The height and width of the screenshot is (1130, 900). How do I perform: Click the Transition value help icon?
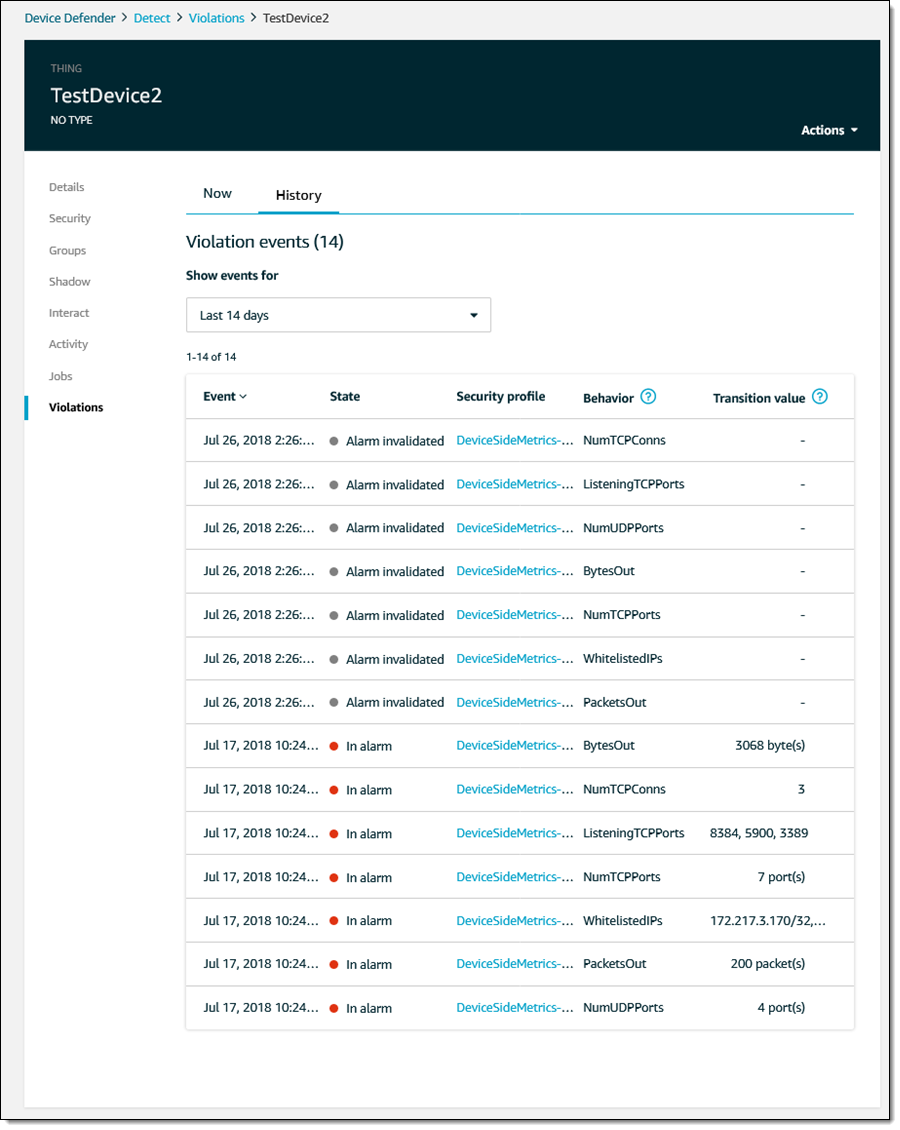(820, 397)
